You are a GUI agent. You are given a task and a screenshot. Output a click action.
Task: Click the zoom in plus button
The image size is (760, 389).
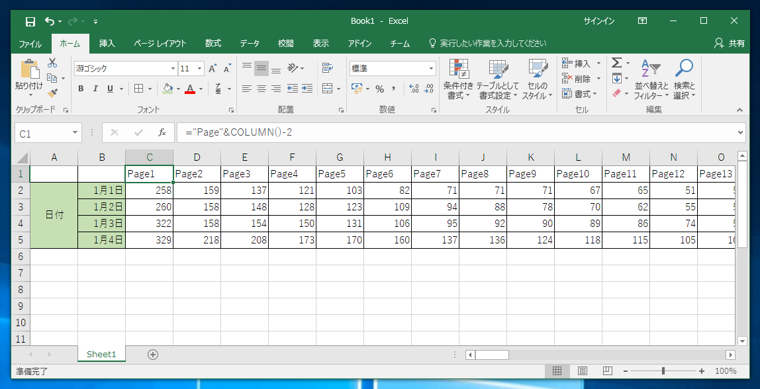(x=701, y=371)
